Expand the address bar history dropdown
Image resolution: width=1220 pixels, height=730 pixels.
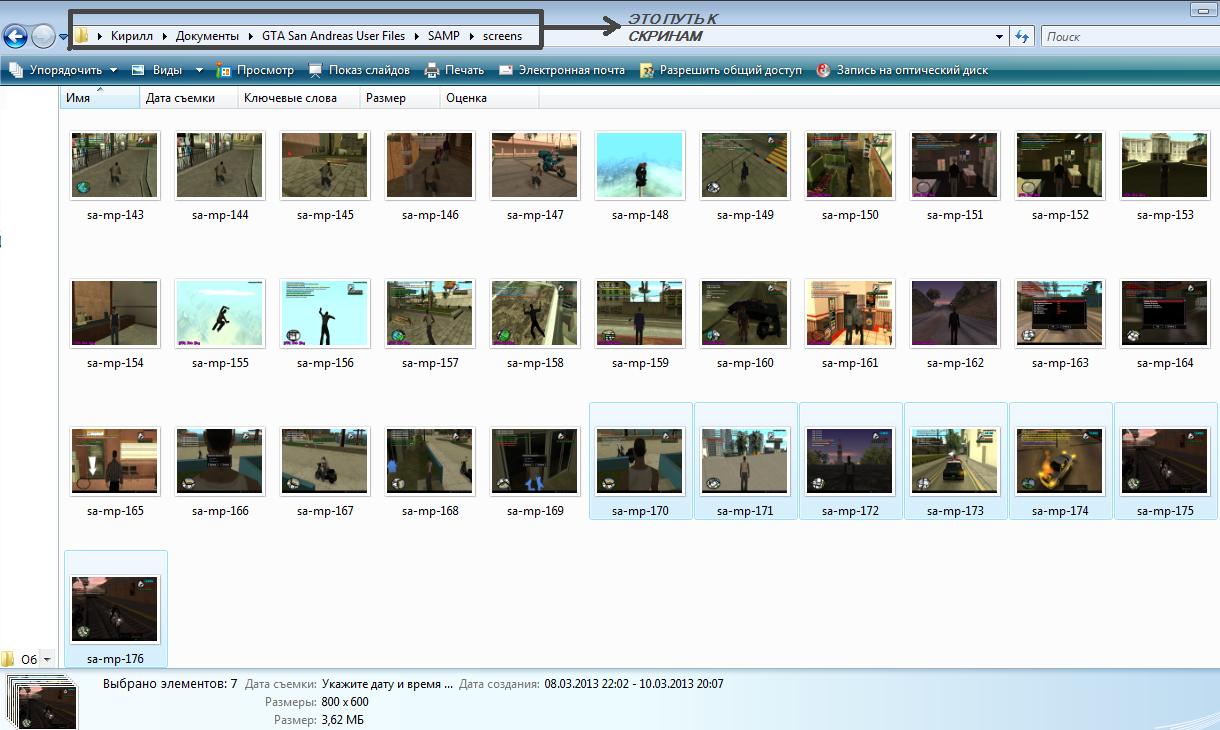pyautogui.click(x=1000, y=37)
